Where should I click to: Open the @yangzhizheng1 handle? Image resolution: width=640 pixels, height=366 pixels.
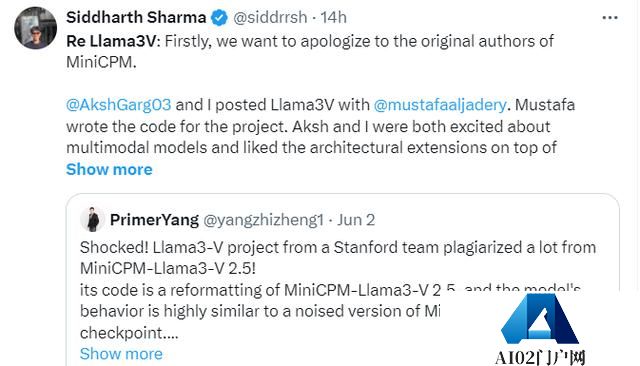263,220
